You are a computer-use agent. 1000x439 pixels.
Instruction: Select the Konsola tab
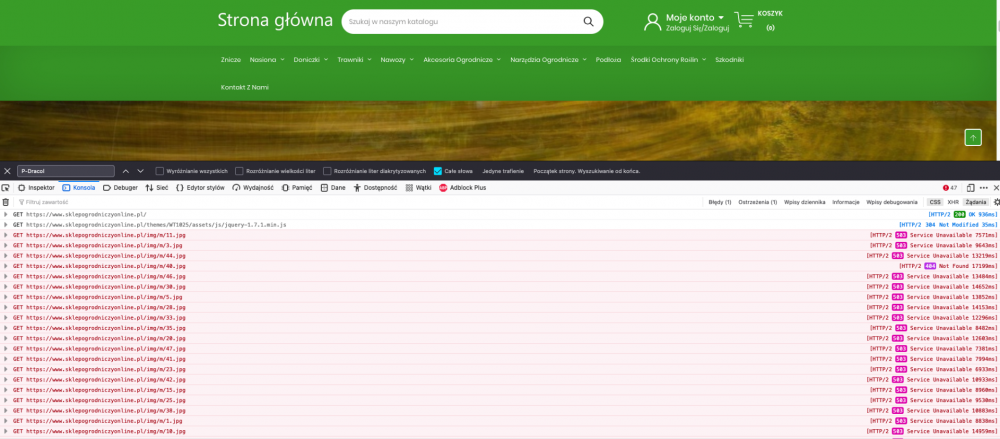[x=78, y=188]
